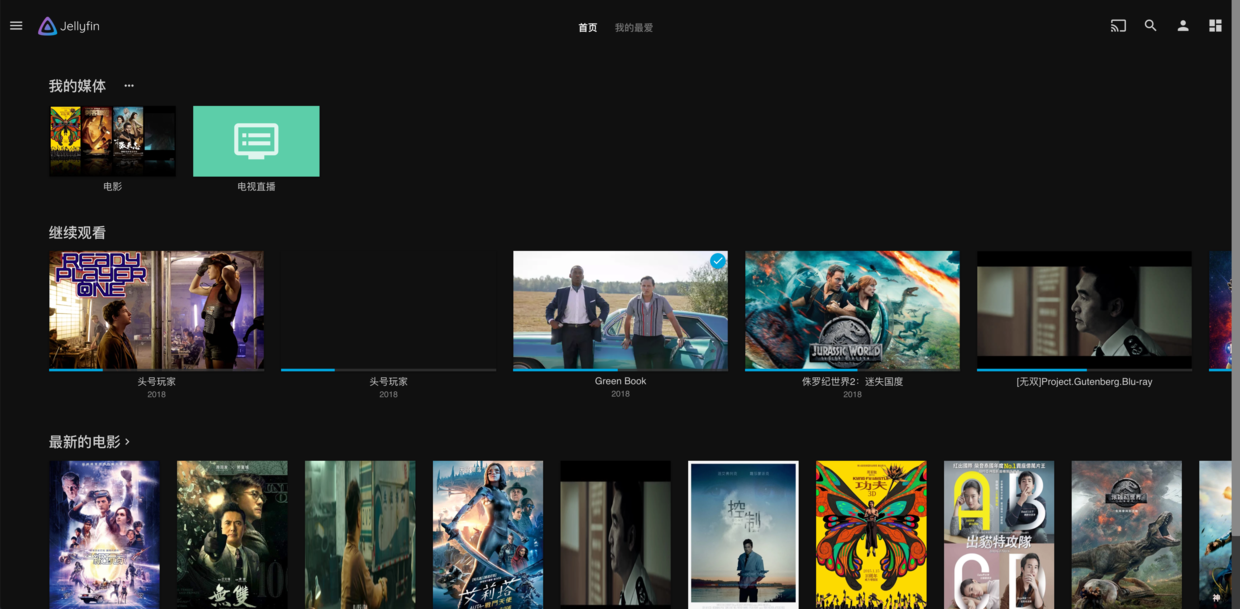Click progress bar under Green Book
The width and height of the screenshot is (1240, 609).
pos(620,370)
